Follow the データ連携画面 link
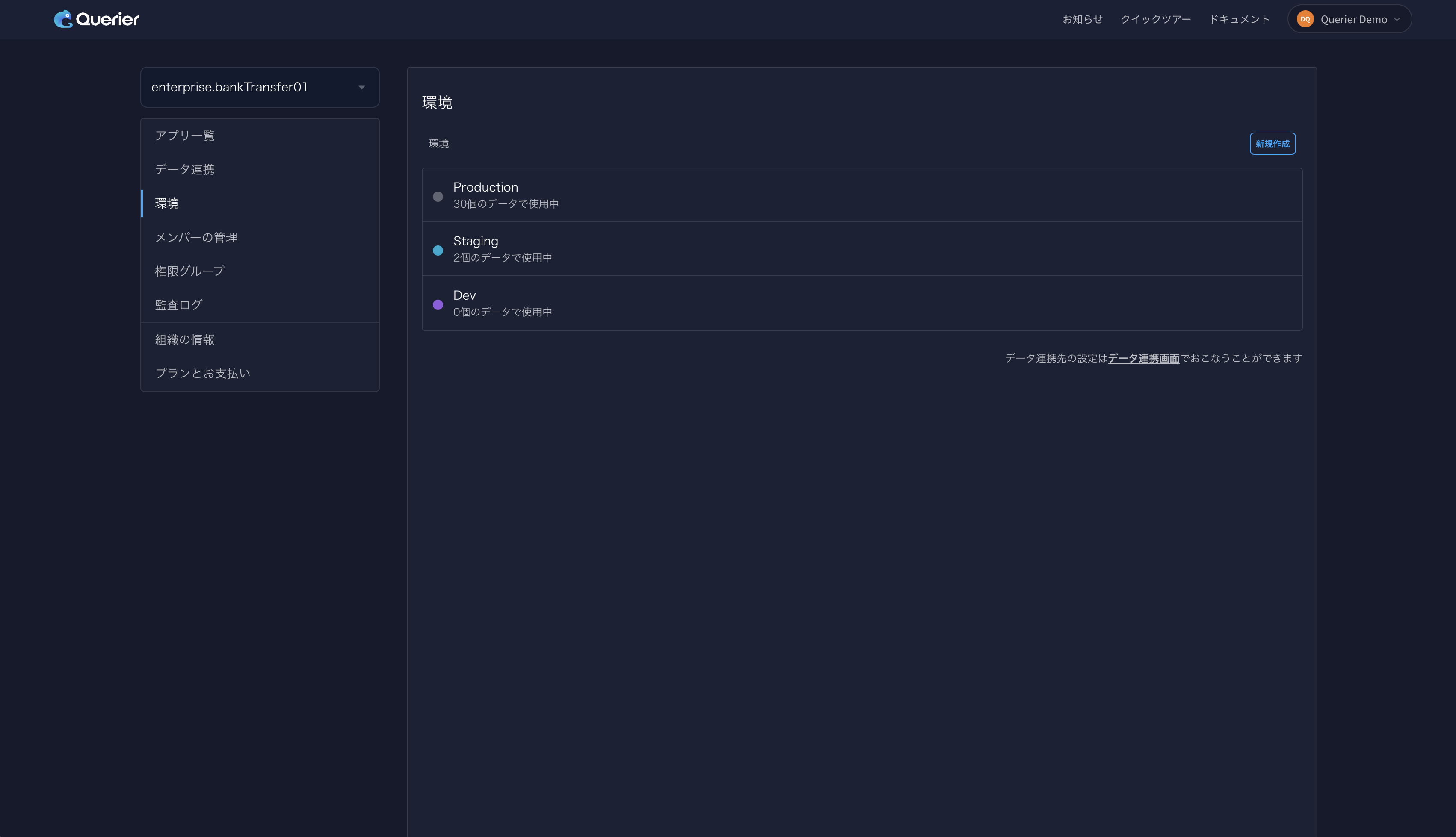1456x837 pixels. (x=1143, y=358)
